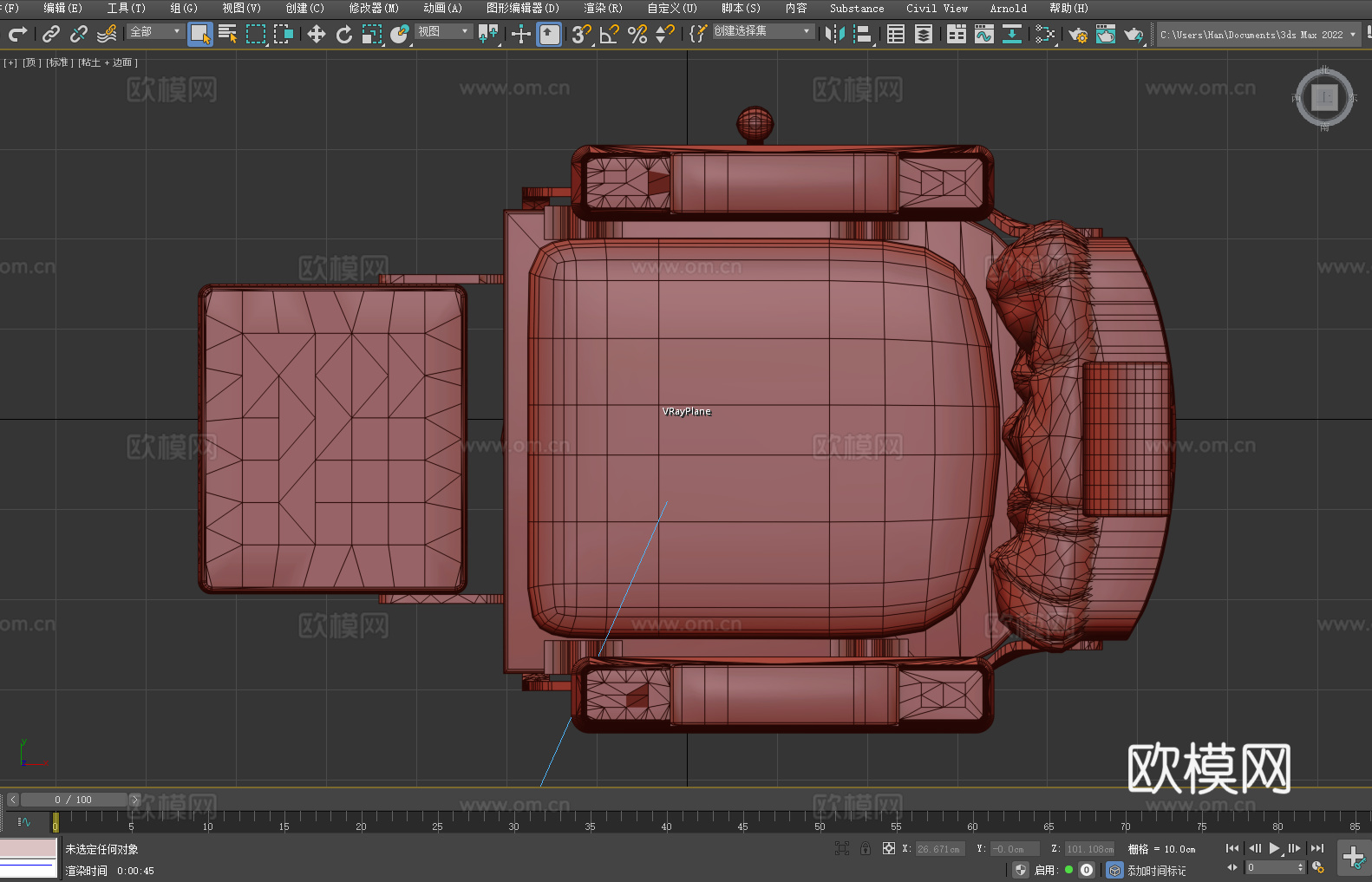Open the project path dropdown
The image size is (1372, 882).
tap(1258, 35)
